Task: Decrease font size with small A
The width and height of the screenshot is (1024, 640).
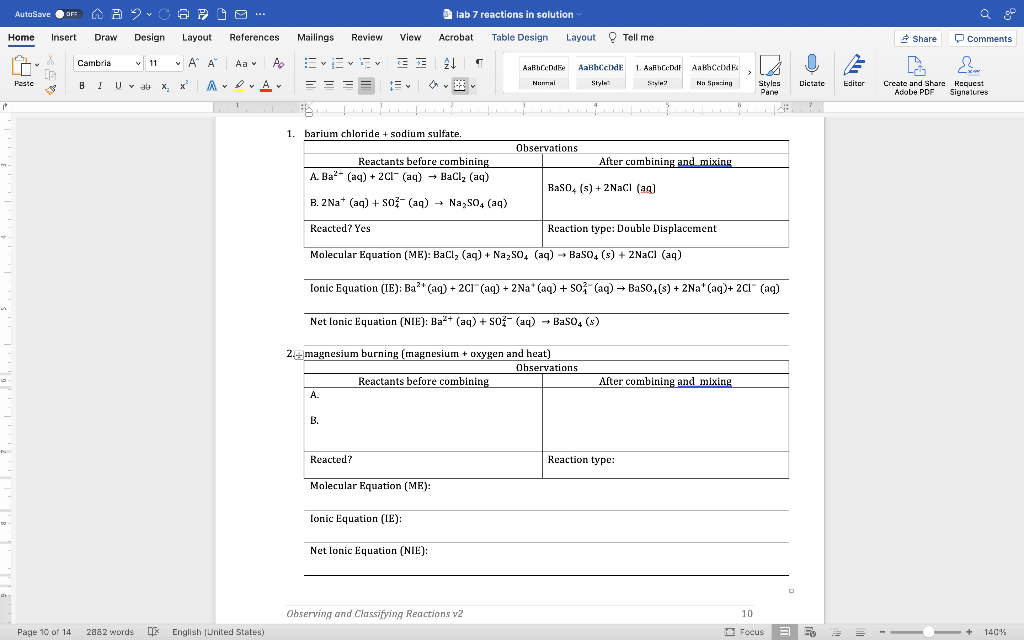Action: [x=212, y=63]
